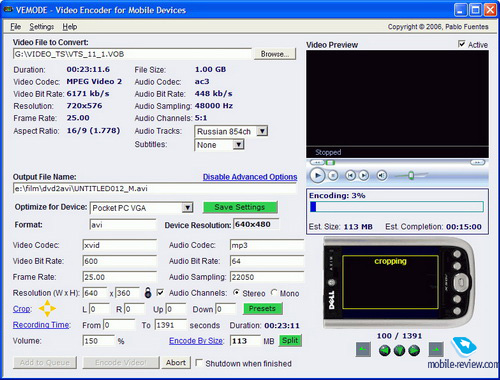Screen dimensions: 500x380
Task: Select Stereo audio channels
Action: click(236, 292)
